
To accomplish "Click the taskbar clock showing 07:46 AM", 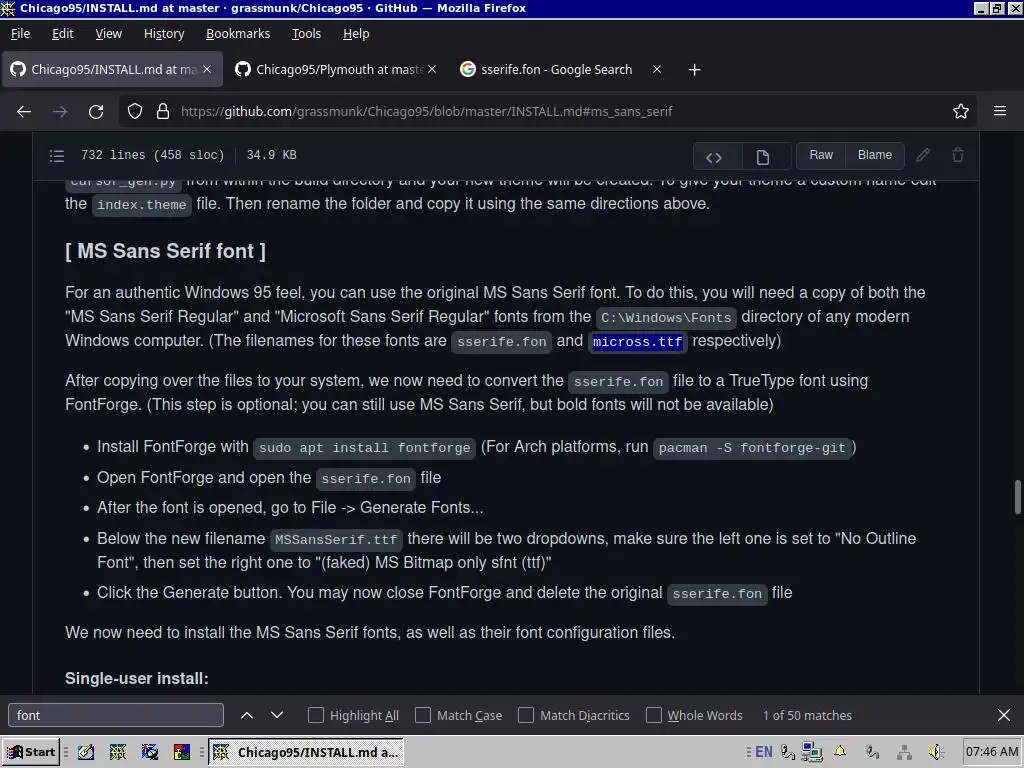I will pyautogui.click(x=991, y=752).
